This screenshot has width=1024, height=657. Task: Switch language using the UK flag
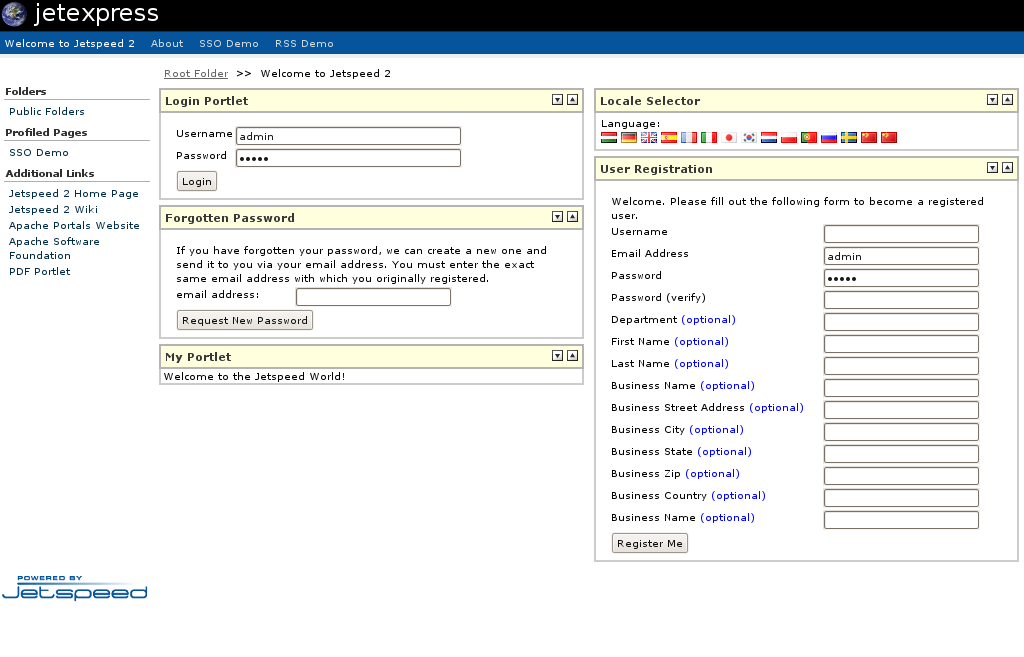[x=649, y=138]
